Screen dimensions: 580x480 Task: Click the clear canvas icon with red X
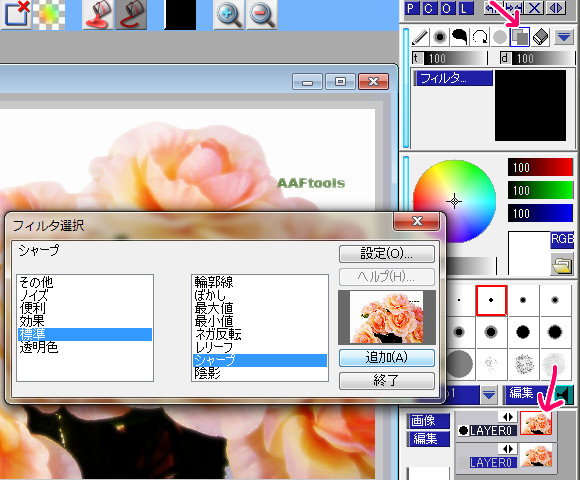pos(16,14)
